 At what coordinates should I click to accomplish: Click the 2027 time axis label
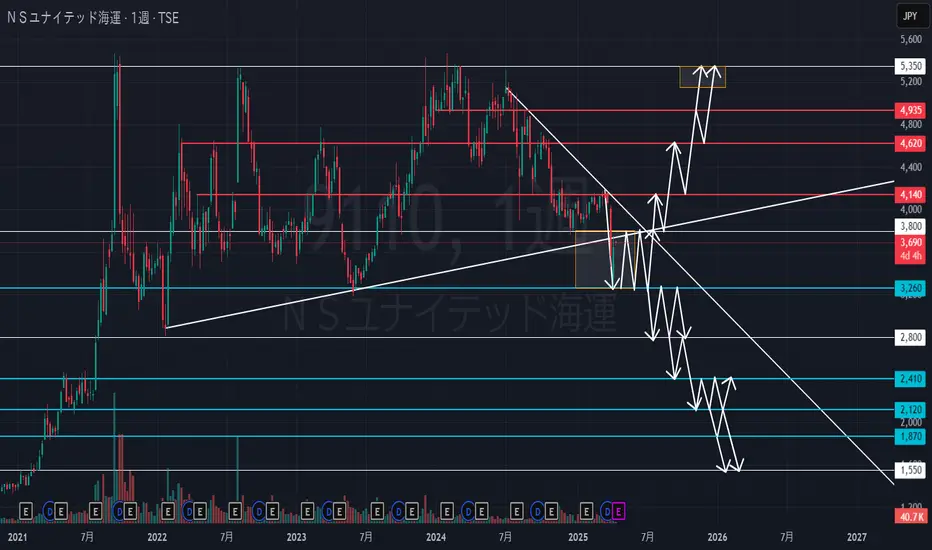pyautogui.click(x=857, y=537)
